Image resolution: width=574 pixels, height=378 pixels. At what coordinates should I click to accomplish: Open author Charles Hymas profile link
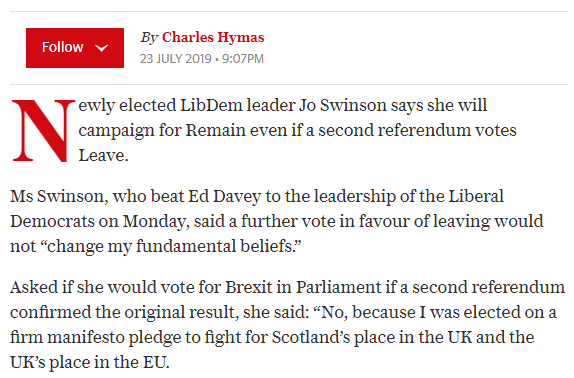pyautogui.click(x=213, y=37)
